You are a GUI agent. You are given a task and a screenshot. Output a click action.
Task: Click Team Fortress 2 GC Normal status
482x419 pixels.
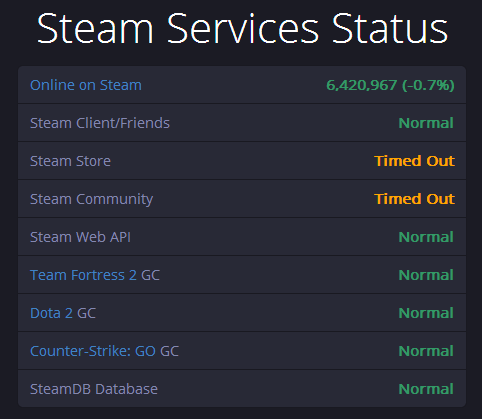(x=426, y=275)
